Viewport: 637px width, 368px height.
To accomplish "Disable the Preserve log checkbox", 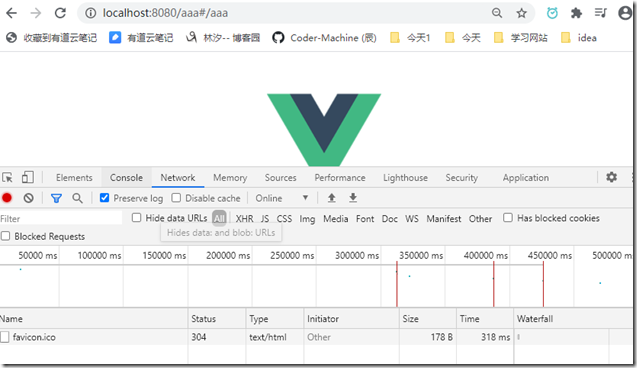I will click(x=104, y=198).
